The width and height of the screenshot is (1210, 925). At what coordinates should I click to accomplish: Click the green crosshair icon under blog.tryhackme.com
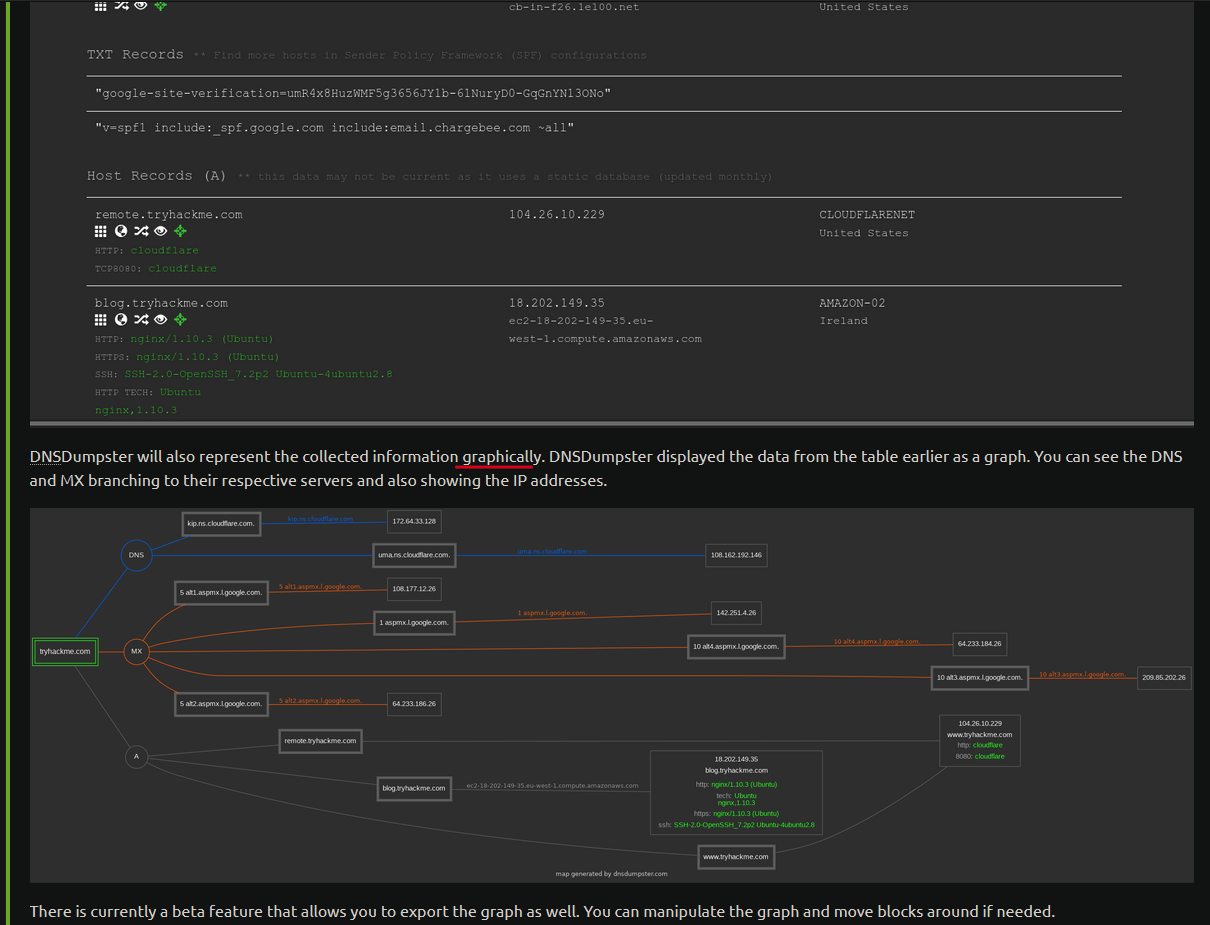(x=180, y=319)
